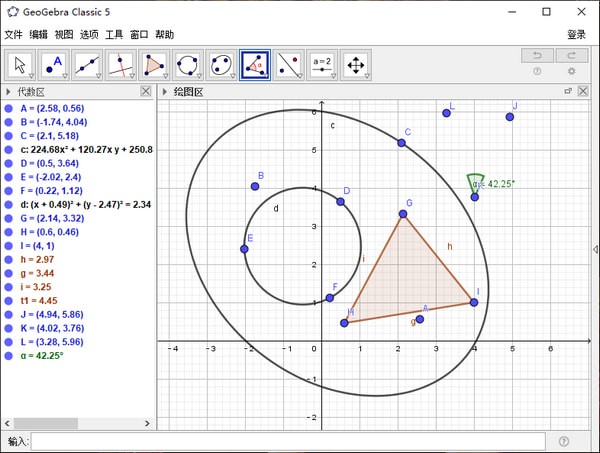Select the Reflect about line tool

[x=288, y=64]
